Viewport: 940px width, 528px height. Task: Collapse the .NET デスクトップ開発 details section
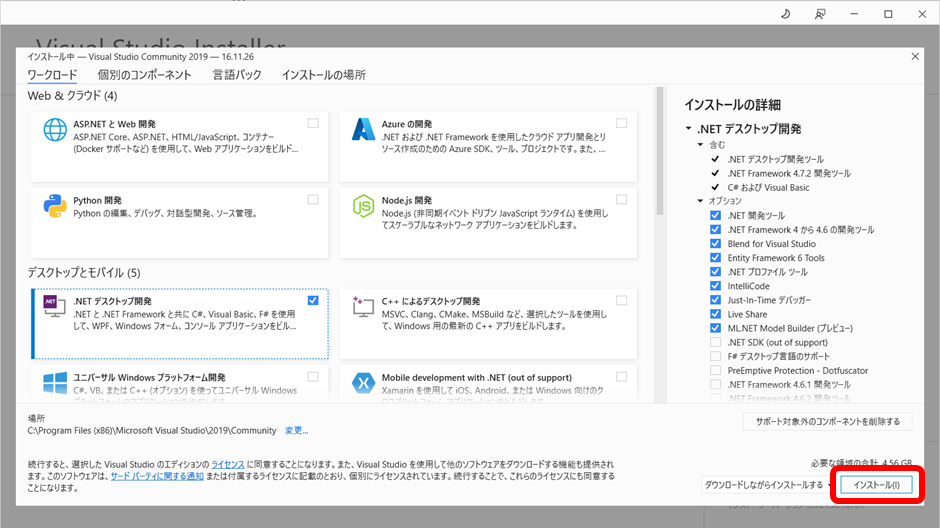(688, 129)
